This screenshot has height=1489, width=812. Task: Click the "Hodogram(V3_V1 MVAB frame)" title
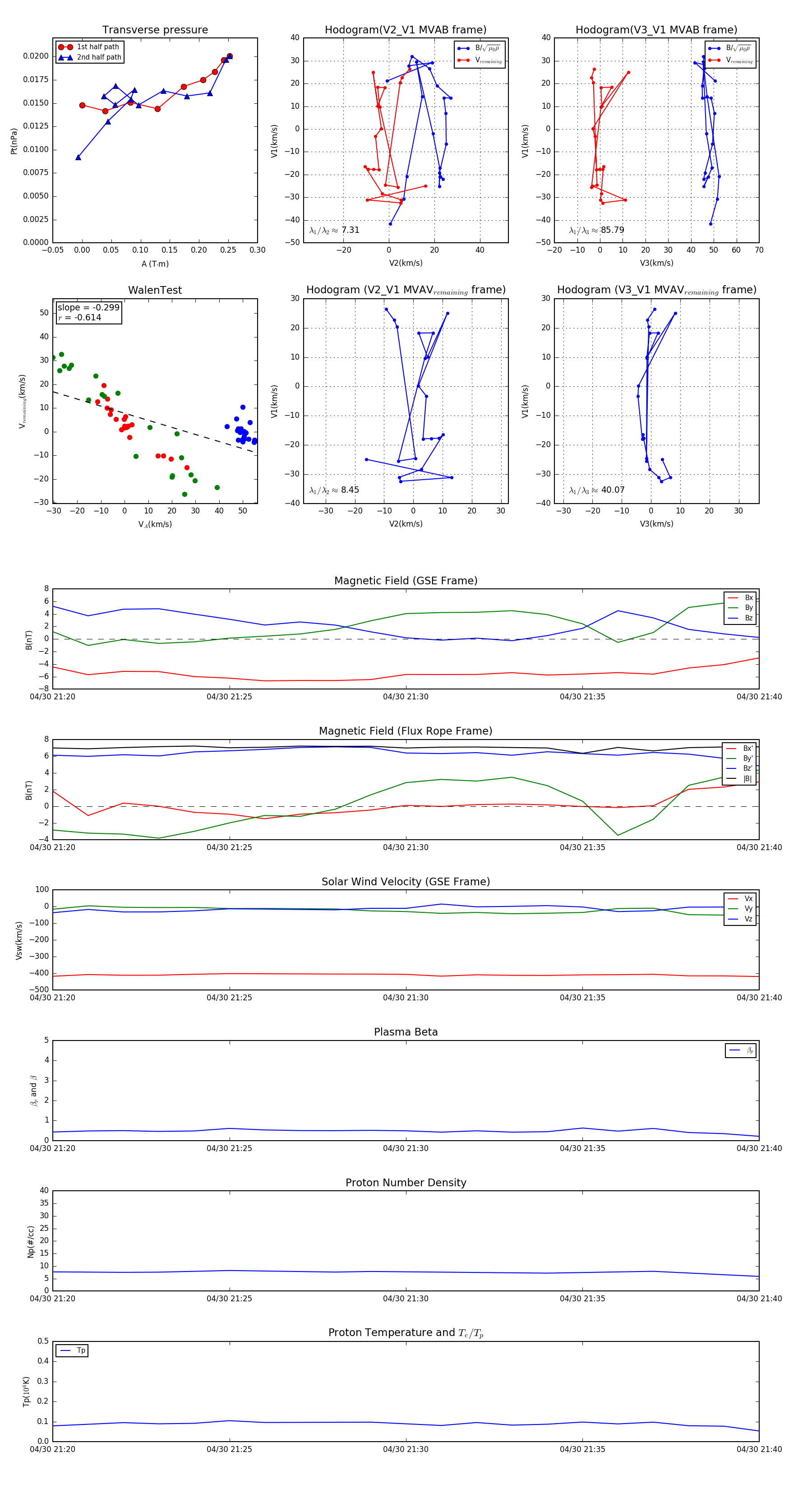coord(656,30)
